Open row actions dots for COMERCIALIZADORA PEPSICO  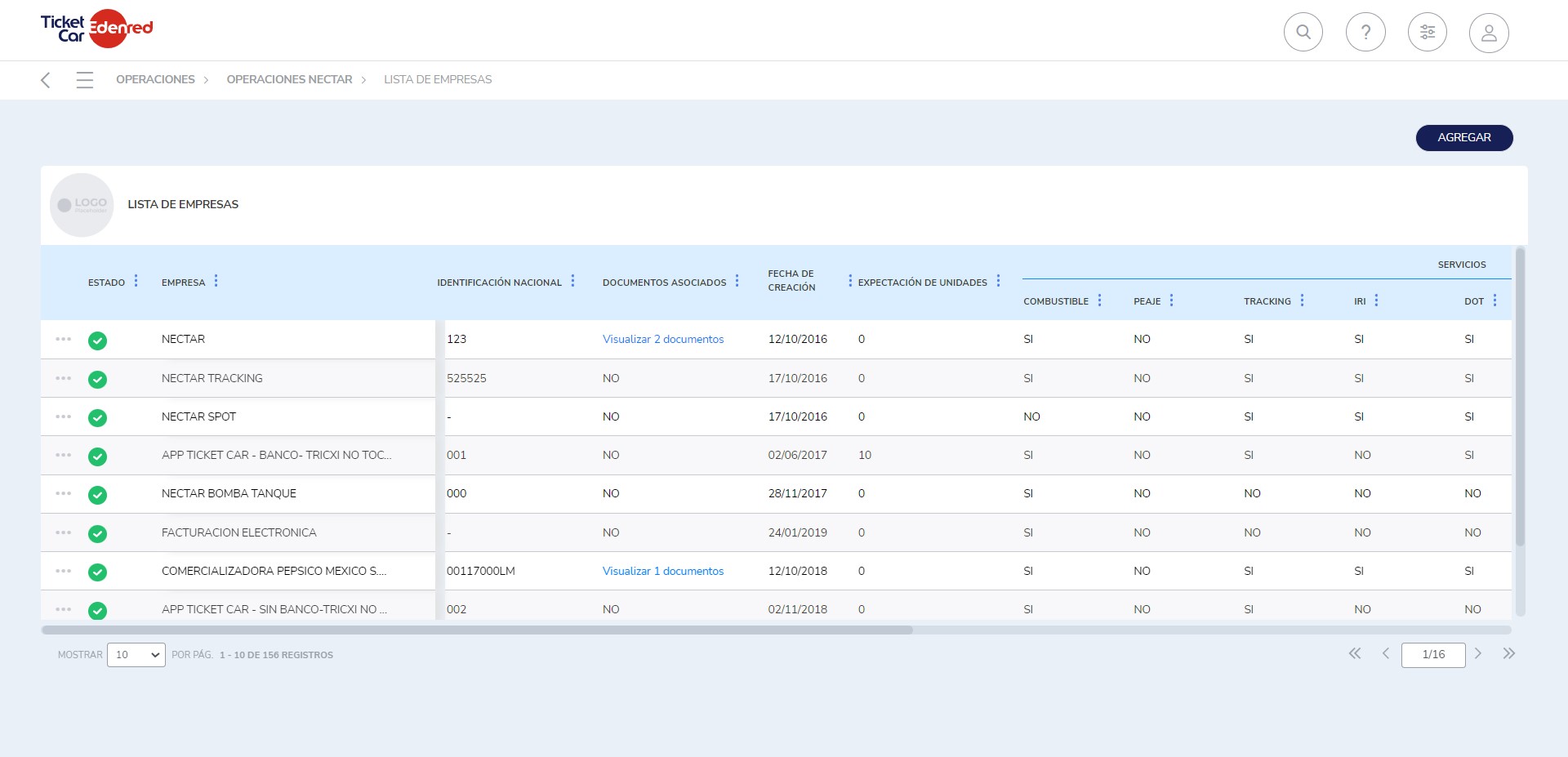(x=64, y=571)
